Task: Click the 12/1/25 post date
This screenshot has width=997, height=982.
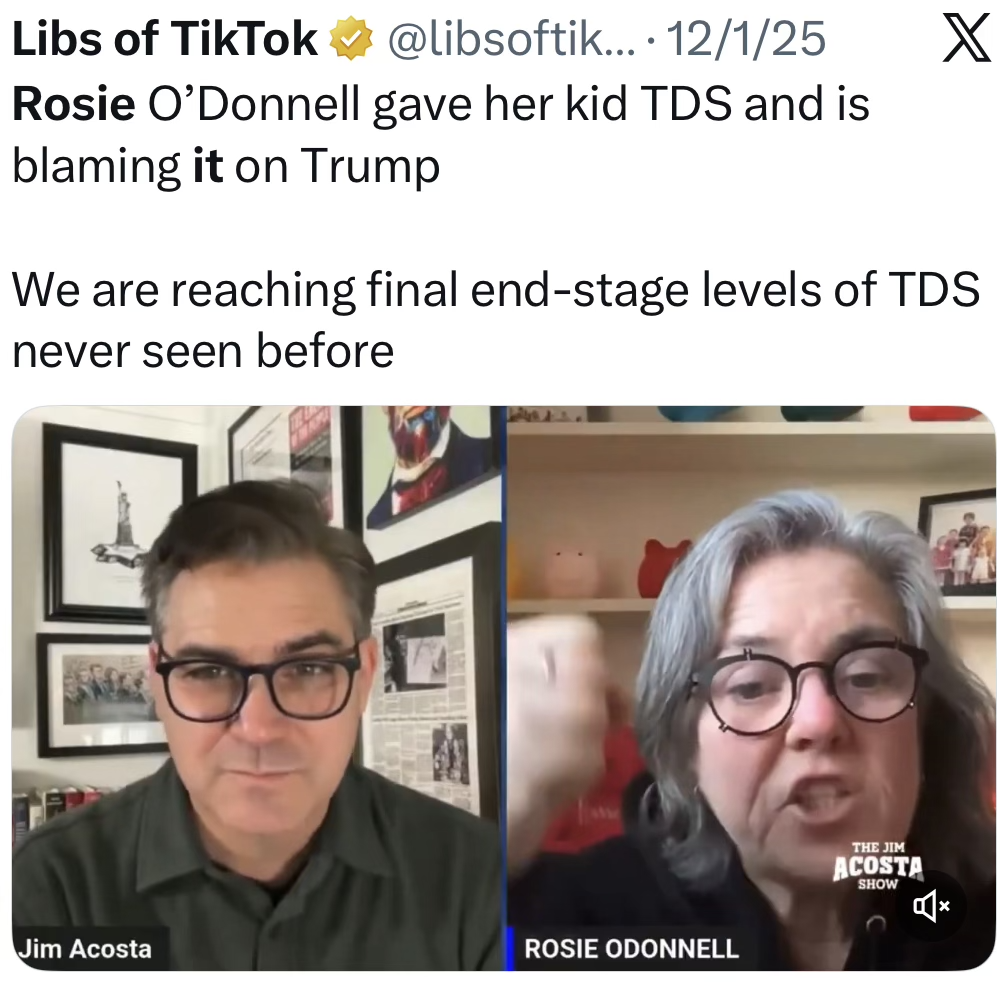Action: [x=746, y=39]
